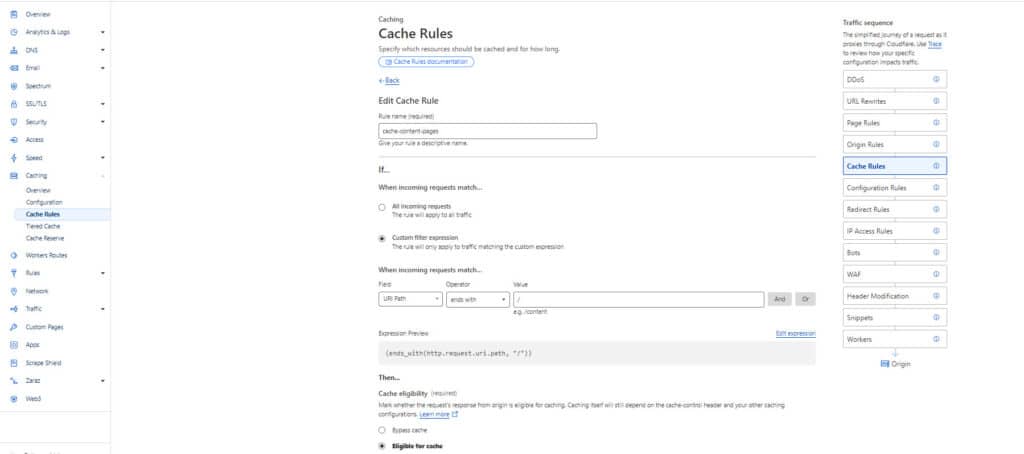
Task: Click the Edit expression link
Action: point(795,334)
